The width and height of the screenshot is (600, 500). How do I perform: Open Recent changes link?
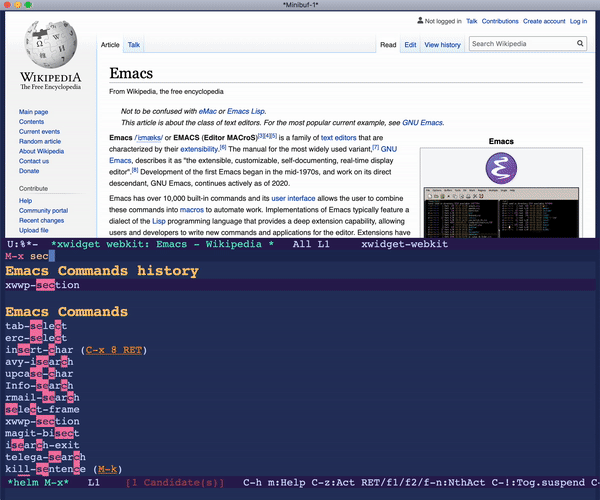[41, 220]
